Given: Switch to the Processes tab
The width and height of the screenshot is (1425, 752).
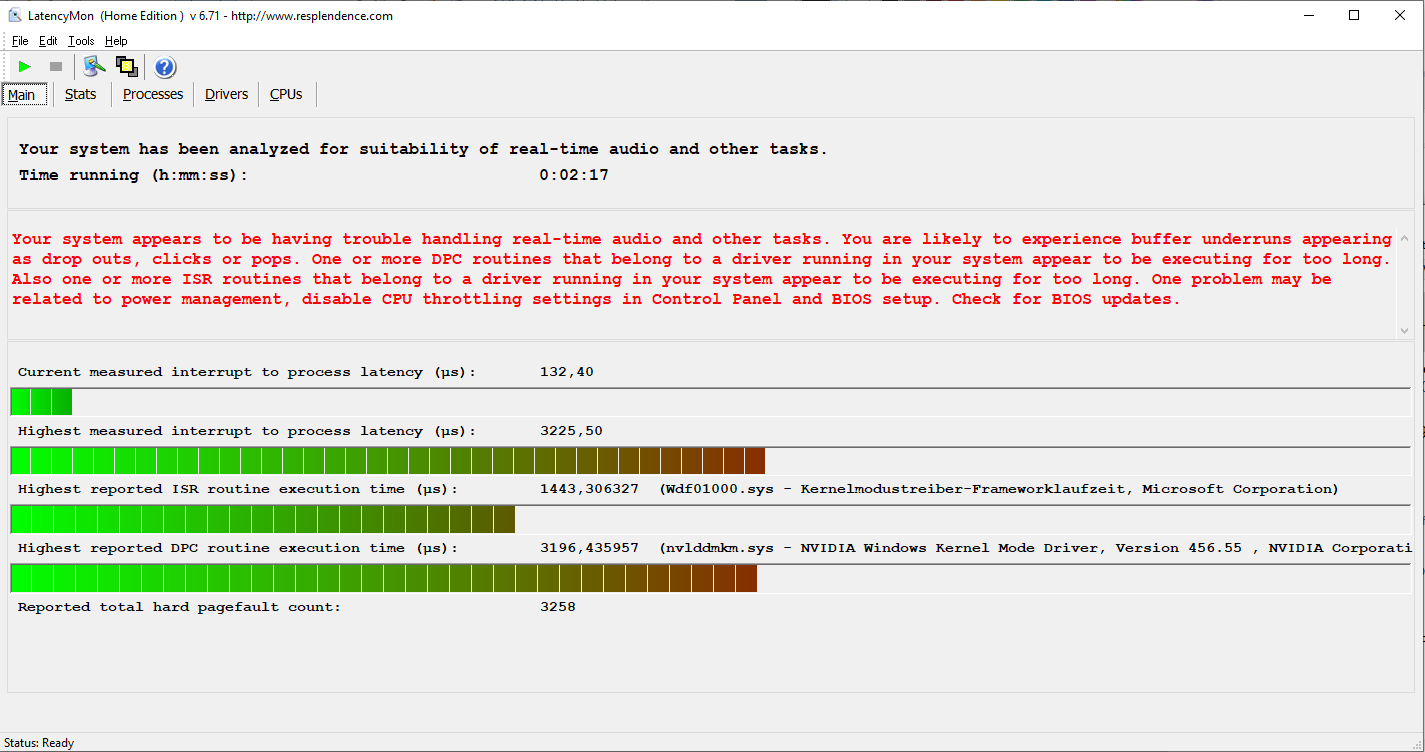Looking at the screenshot, I should pos(153,94).
